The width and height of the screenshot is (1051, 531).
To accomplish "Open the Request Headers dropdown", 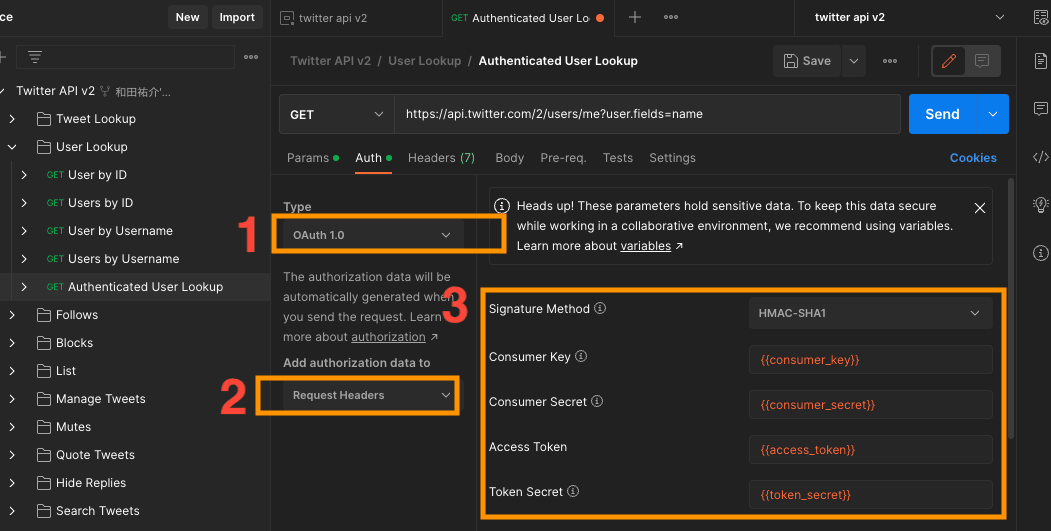I will click(x=372, y=396).
